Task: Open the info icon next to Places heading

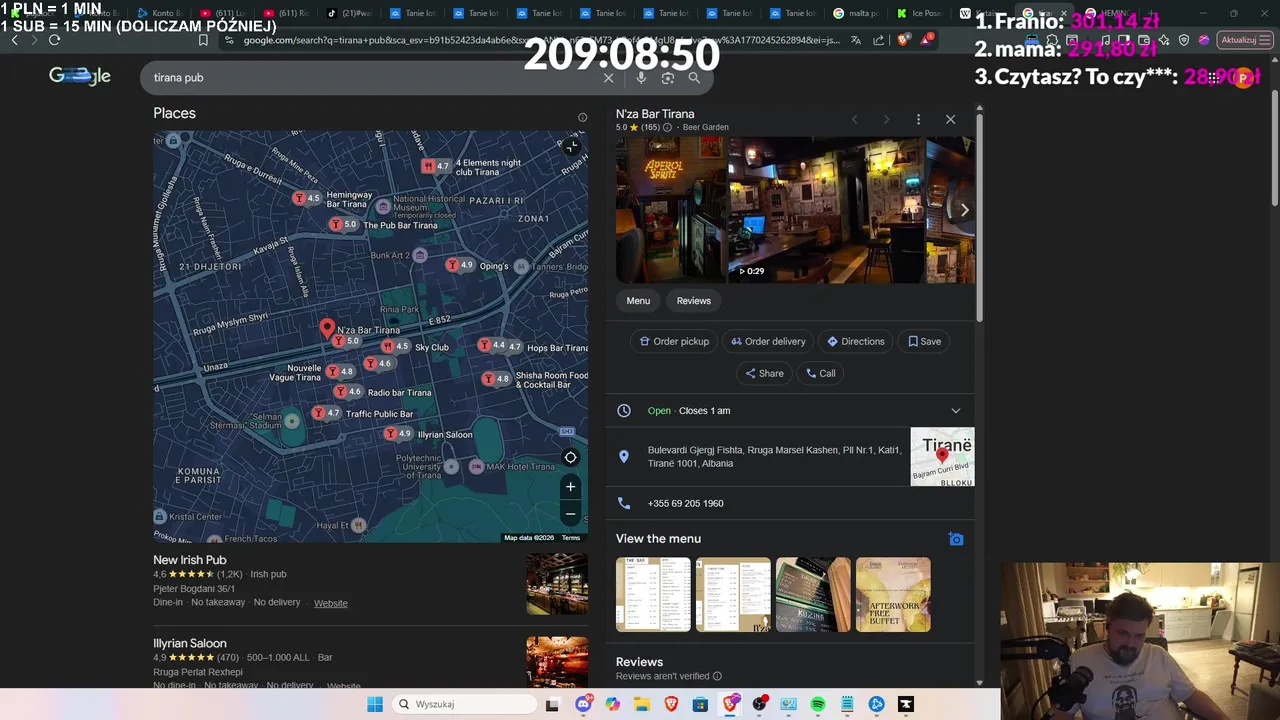Action: pyautogui.click(x=582, y=117)
